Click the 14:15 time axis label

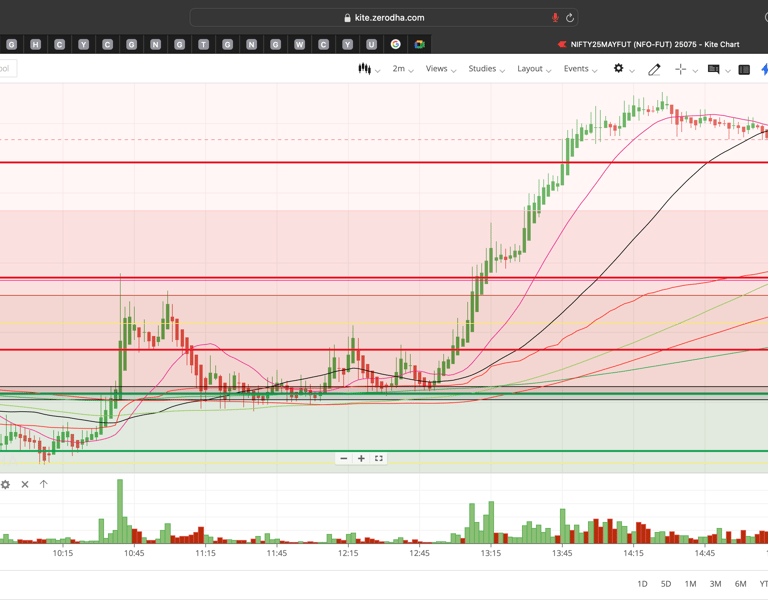(x=633, y=553)
